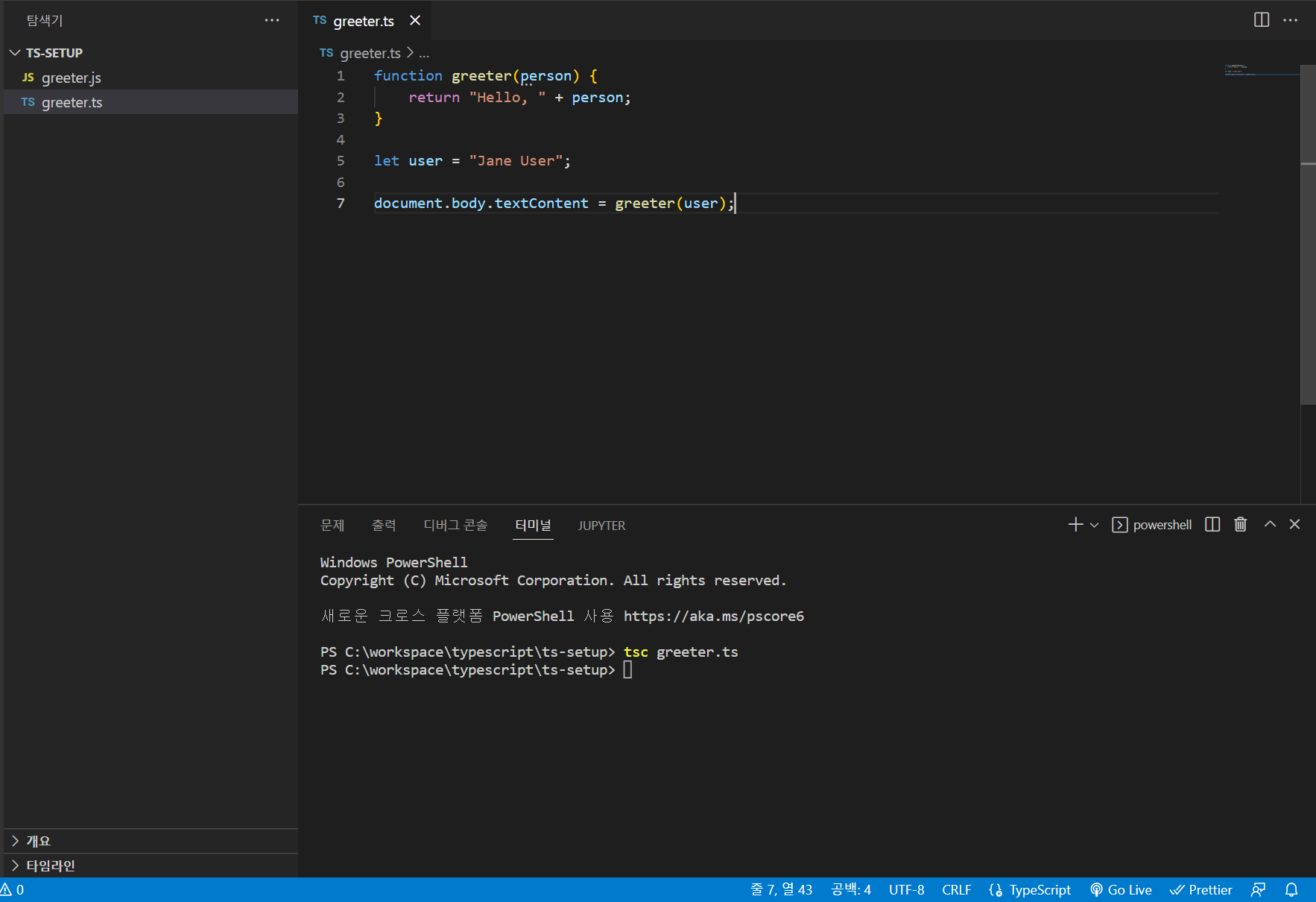Image resolution: width=1316 pixels, height=902 pixels.
Task: Click greeter.ts in the breadcrumb
Action: (370, 53)
